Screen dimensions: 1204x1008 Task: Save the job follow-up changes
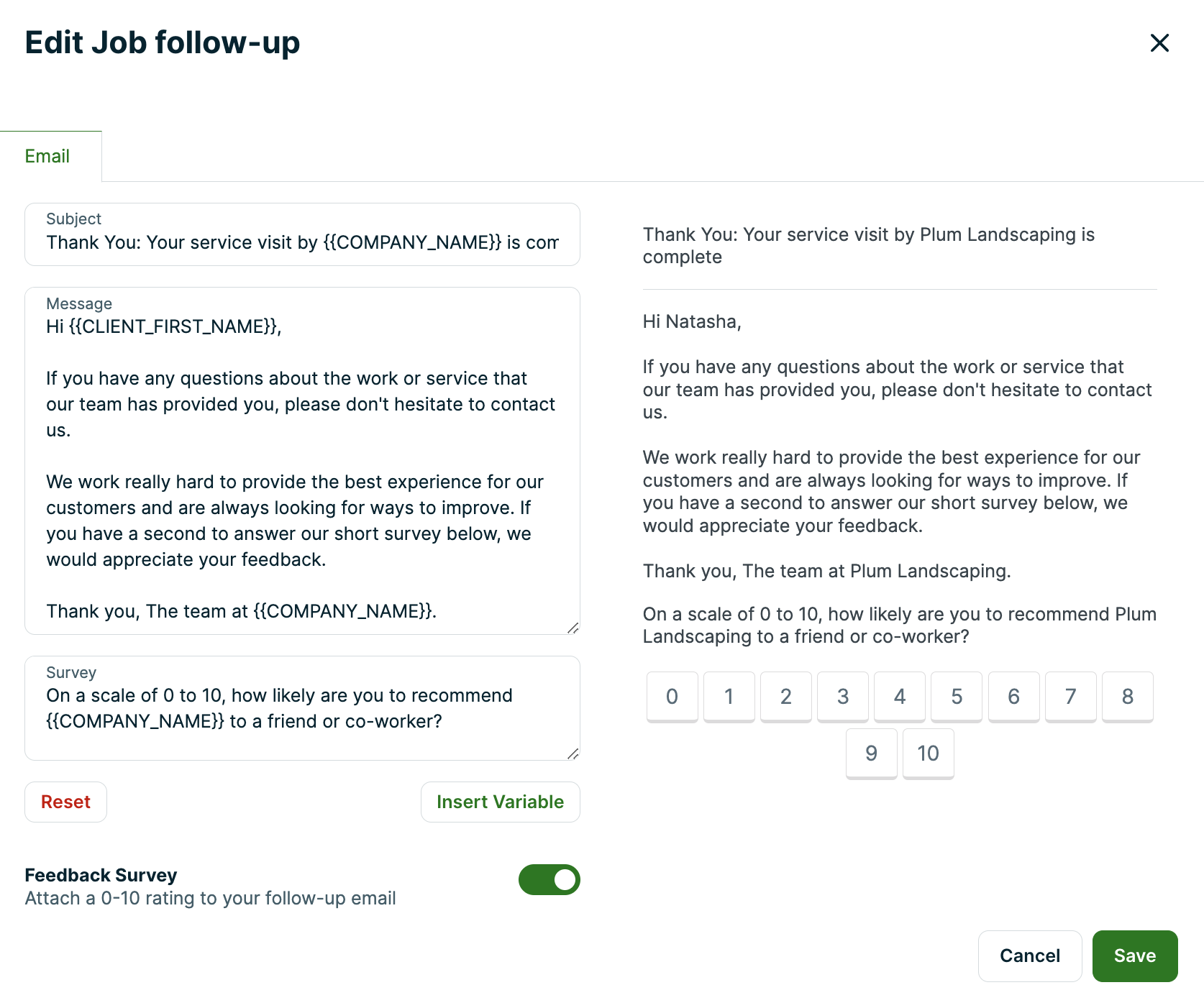tap(1134, 956)
